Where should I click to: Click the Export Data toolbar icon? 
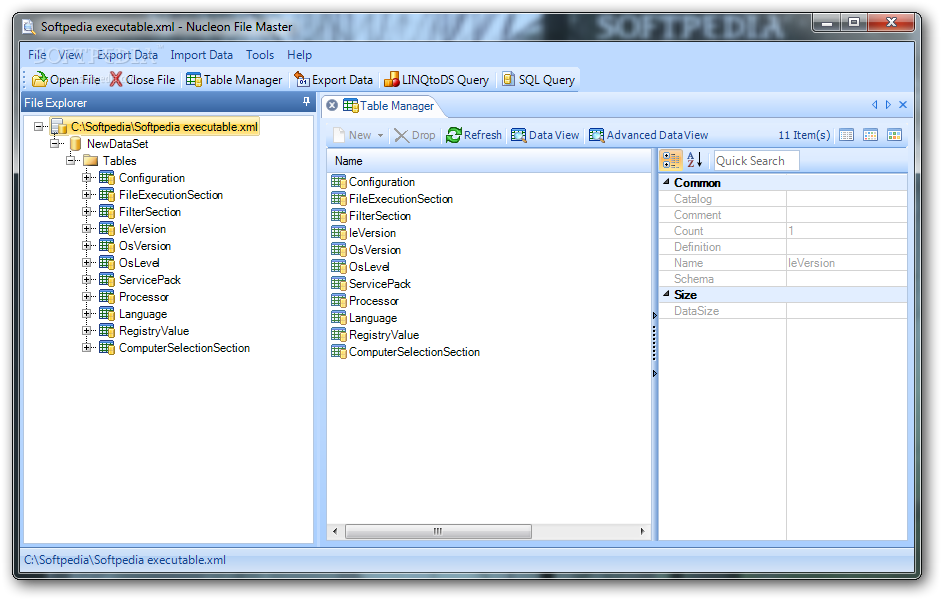(x=302, y=79)
